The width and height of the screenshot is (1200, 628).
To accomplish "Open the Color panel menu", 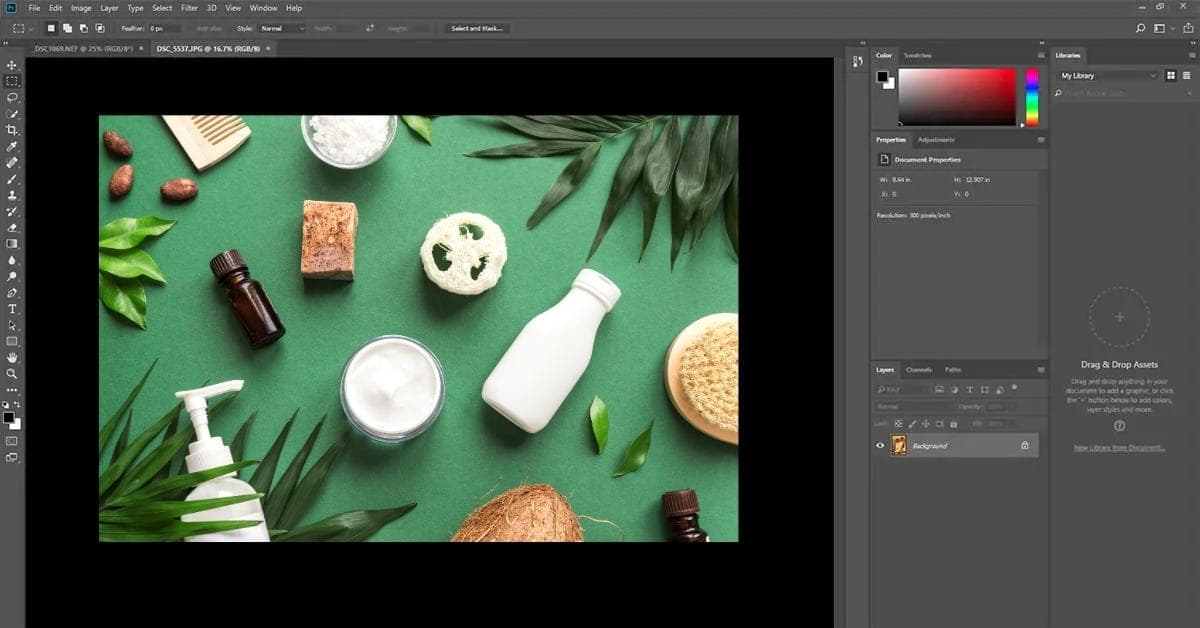I will point(1041,55).
